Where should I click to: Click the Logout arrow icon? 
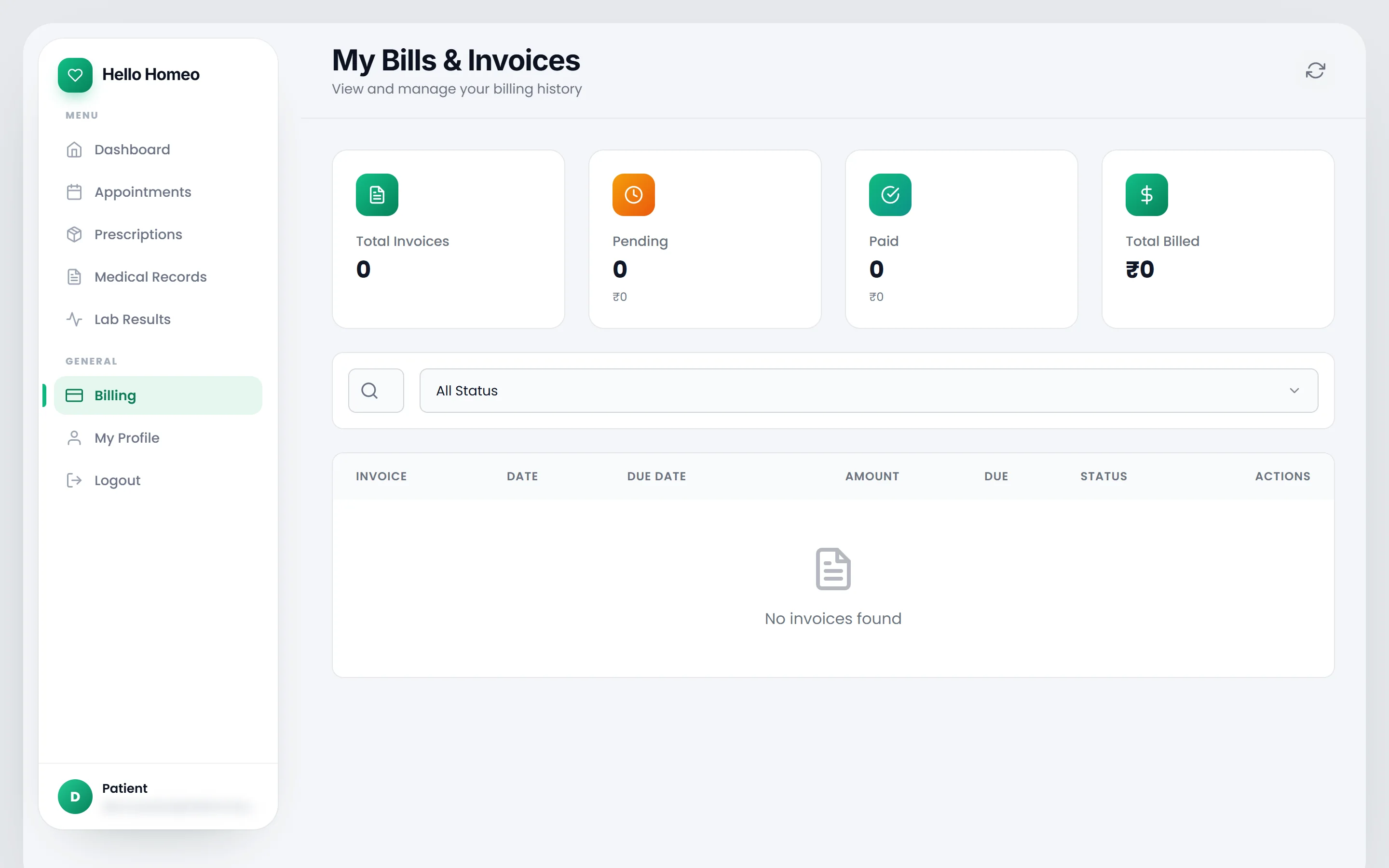point(74,480)
